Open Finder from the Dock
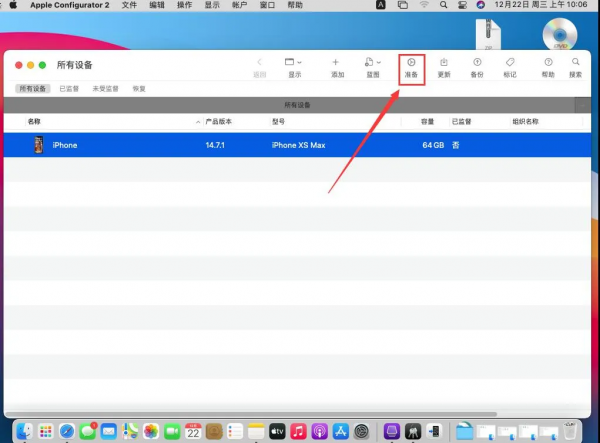This screenshot has width=600, height=443. [x=25, y=432]
